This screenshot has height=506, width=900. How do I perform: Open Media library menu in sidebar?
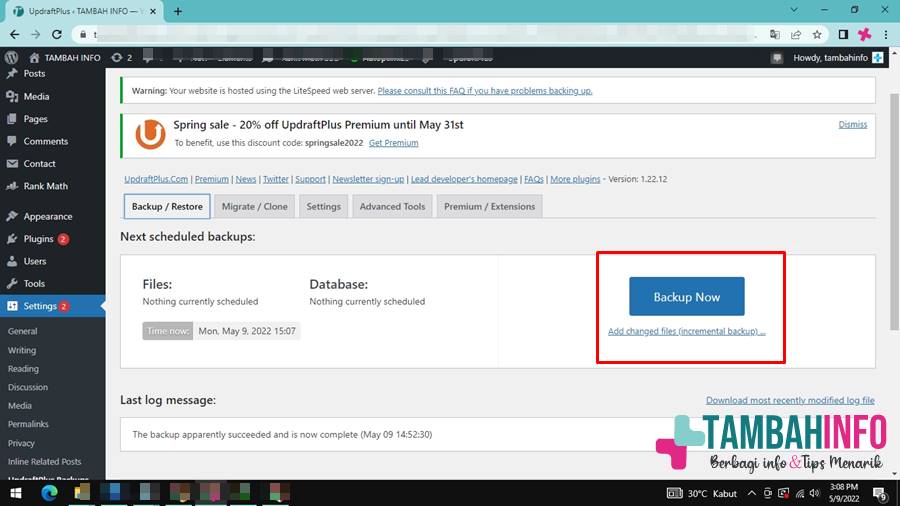36,96
